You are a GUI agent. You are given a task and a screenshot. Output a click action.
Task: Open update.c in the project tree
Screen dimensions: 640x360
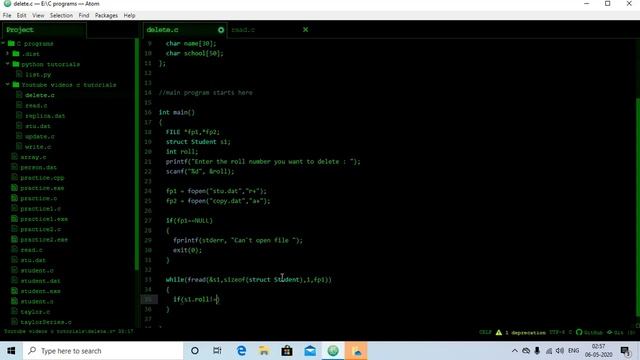coord(40,136)
